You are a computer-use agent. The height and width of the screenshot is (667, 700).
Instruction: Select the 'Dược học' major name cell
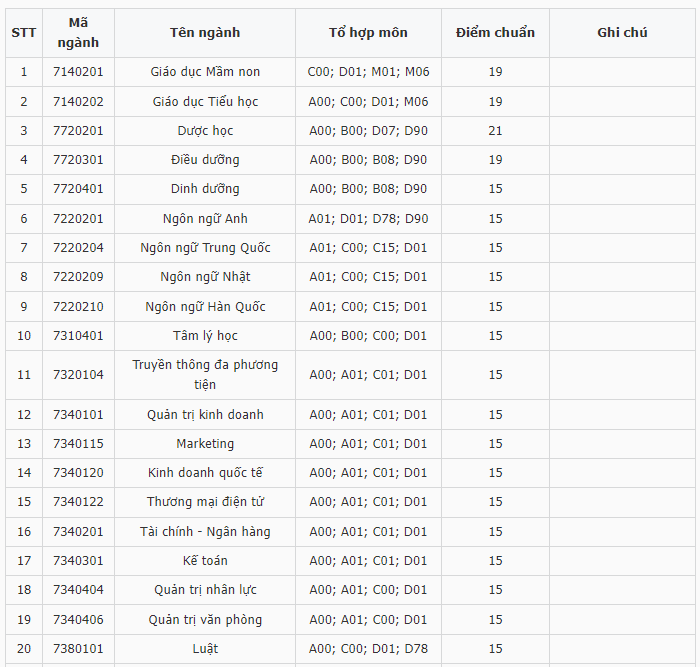pos(205,131)
